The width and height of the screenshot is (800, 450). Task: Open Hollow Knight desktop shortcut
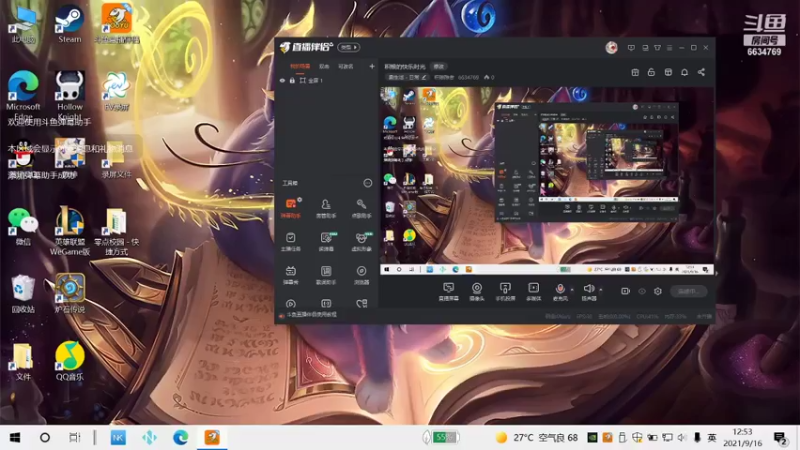69,95
